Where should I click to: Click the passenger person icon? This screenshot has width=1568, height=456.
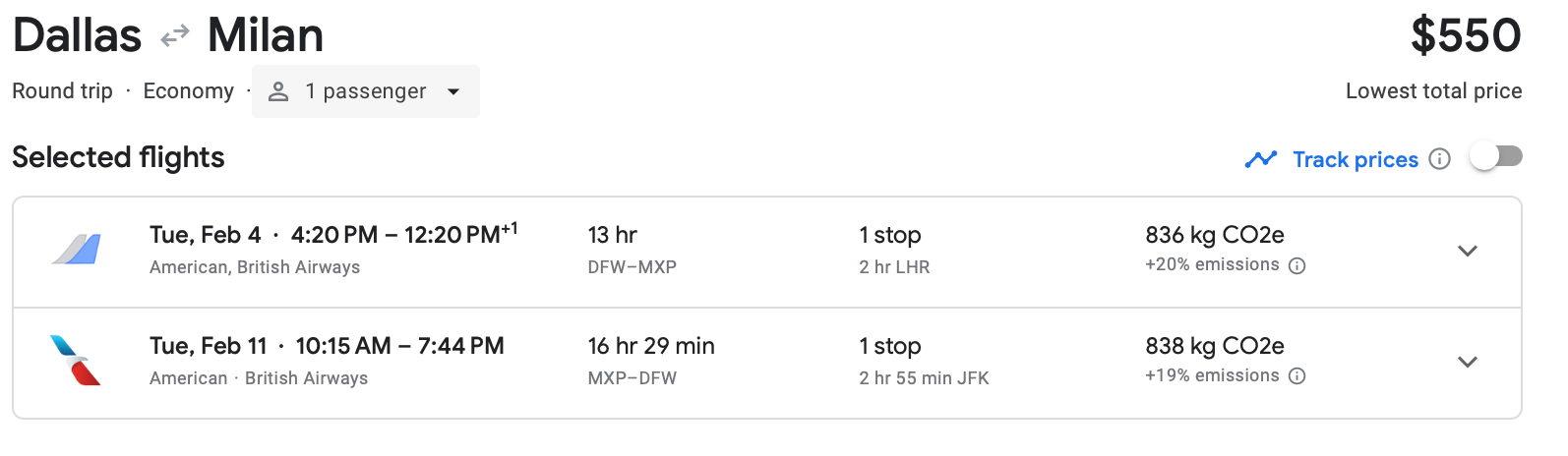(x=278, y=91)
